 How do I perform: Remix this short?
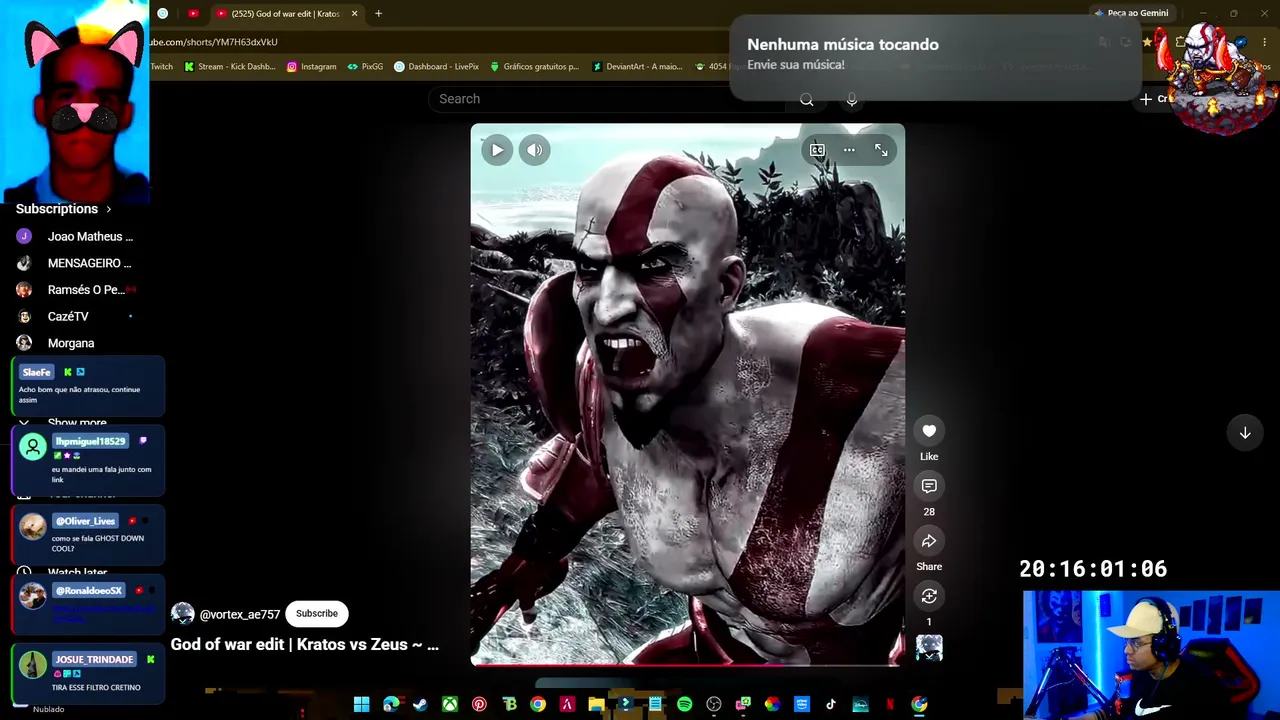click(929, 596)
